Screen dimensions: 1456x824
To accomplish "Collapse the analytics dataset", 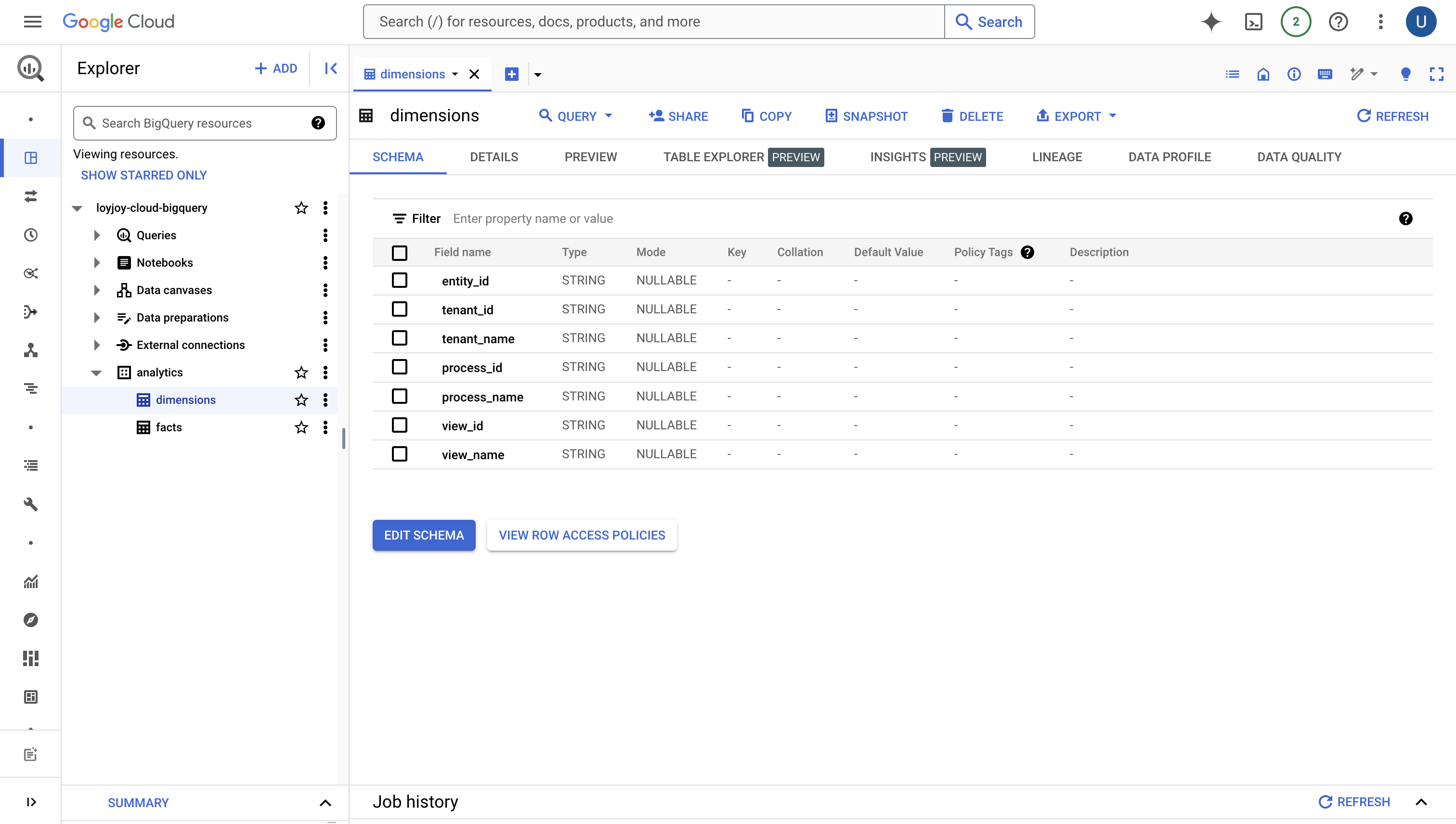I will pos(96,373).
